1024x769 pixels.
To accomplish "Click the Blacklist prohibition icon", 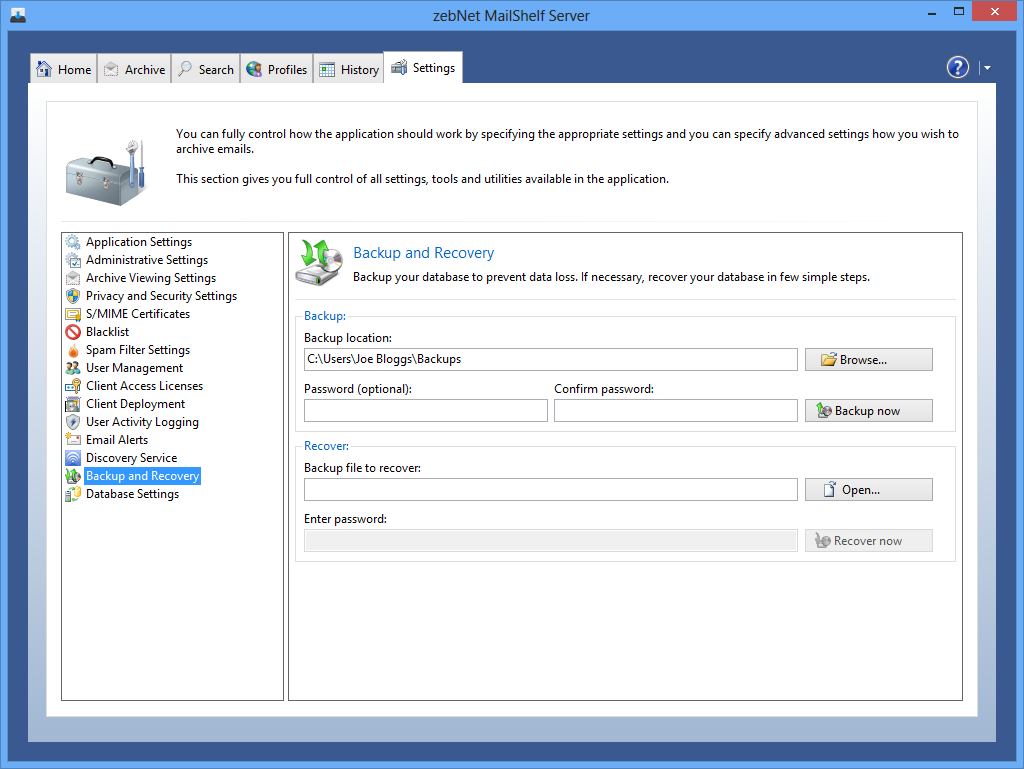I will click(x=73, y=332).
